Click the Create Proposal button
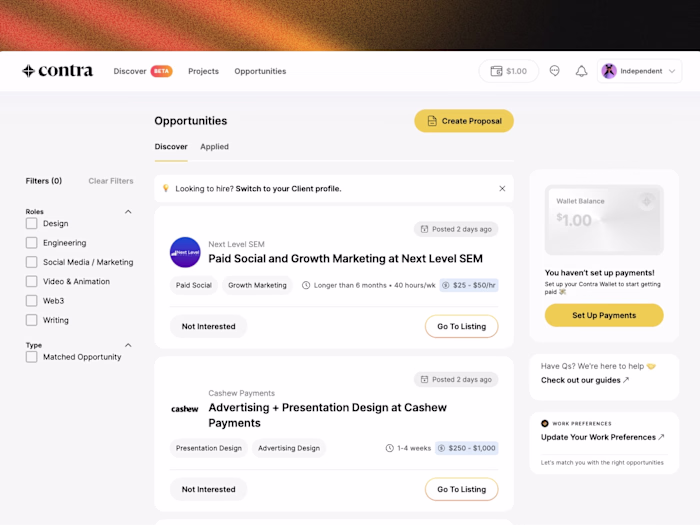 [x=464, y=121]
